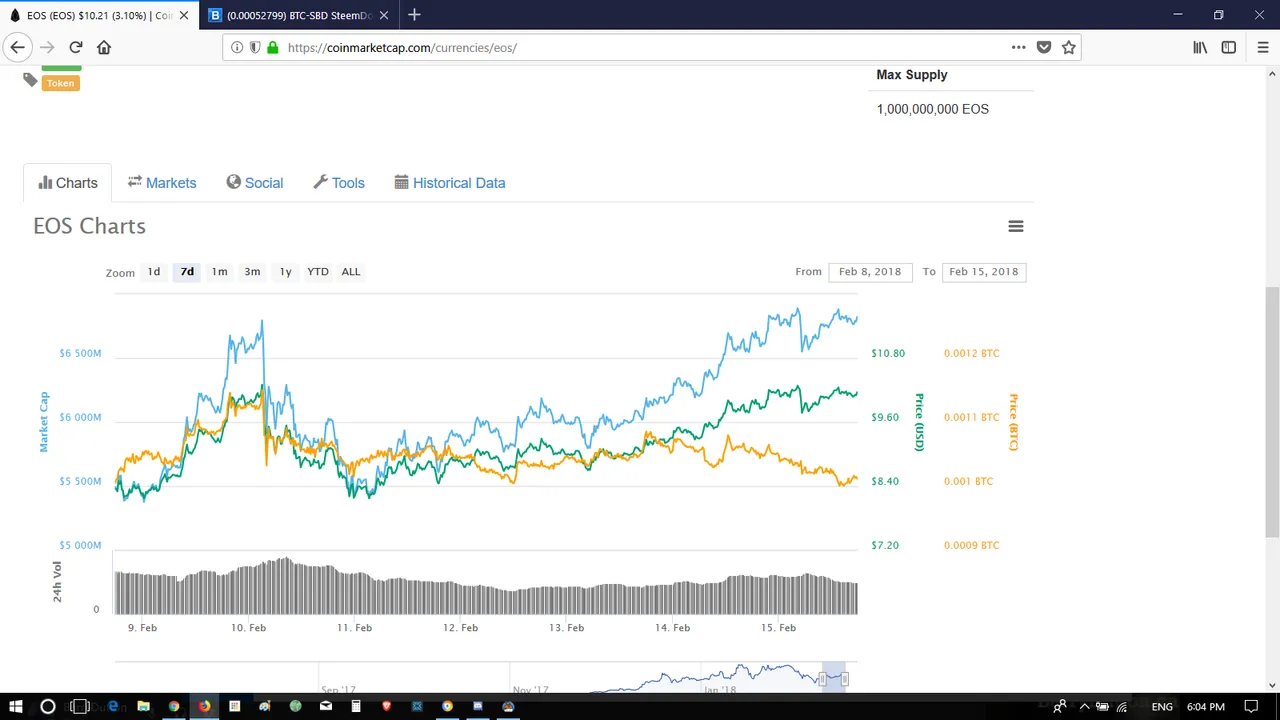Set chart zoom to 1m
This screenshot has height=720, width=1280.
tap(219, 272)
